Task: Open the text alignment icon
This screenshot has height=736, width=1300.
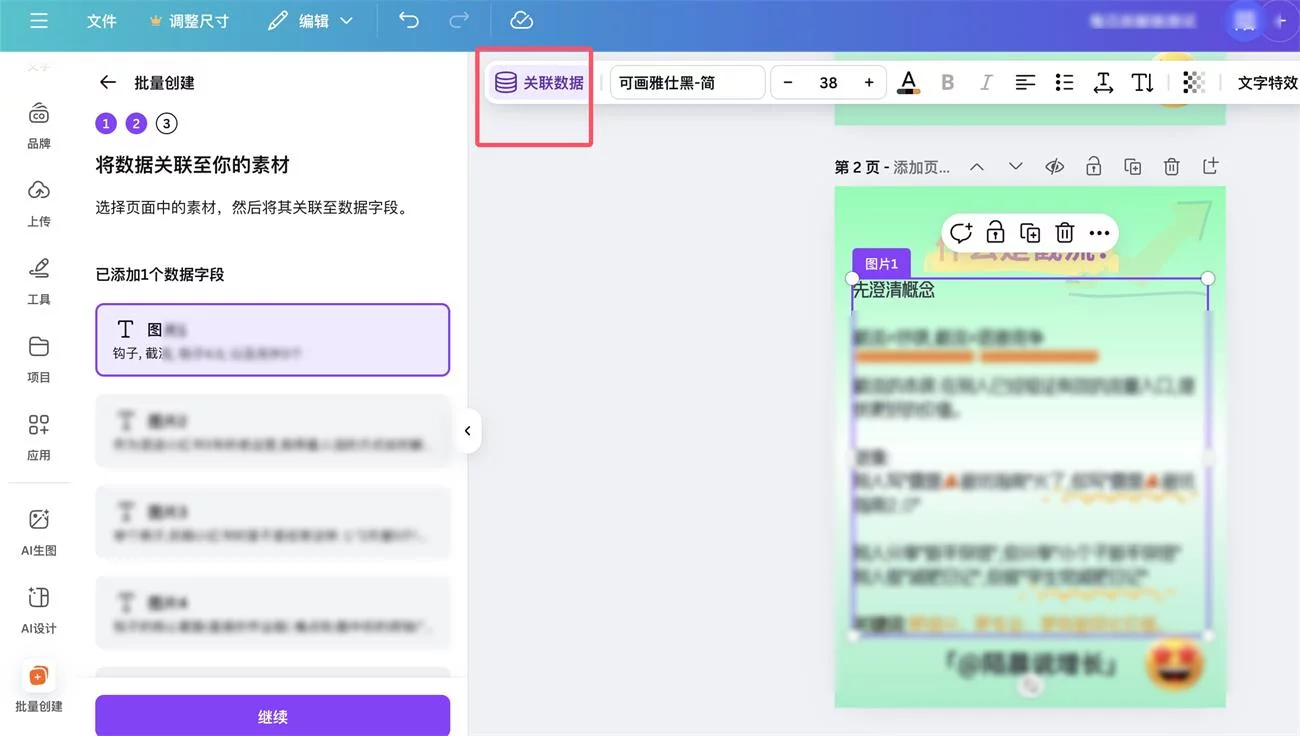Action: [1025, 82]
